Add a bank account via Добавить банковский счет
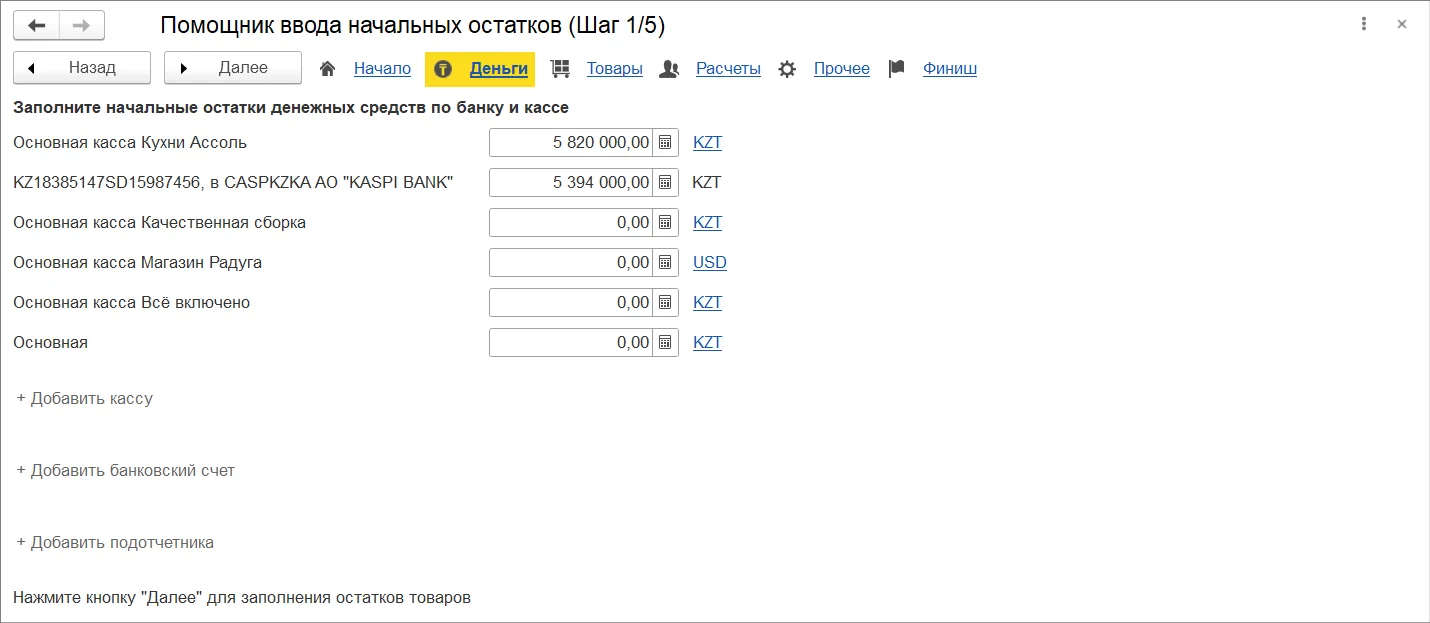 (x=126, y=470)
